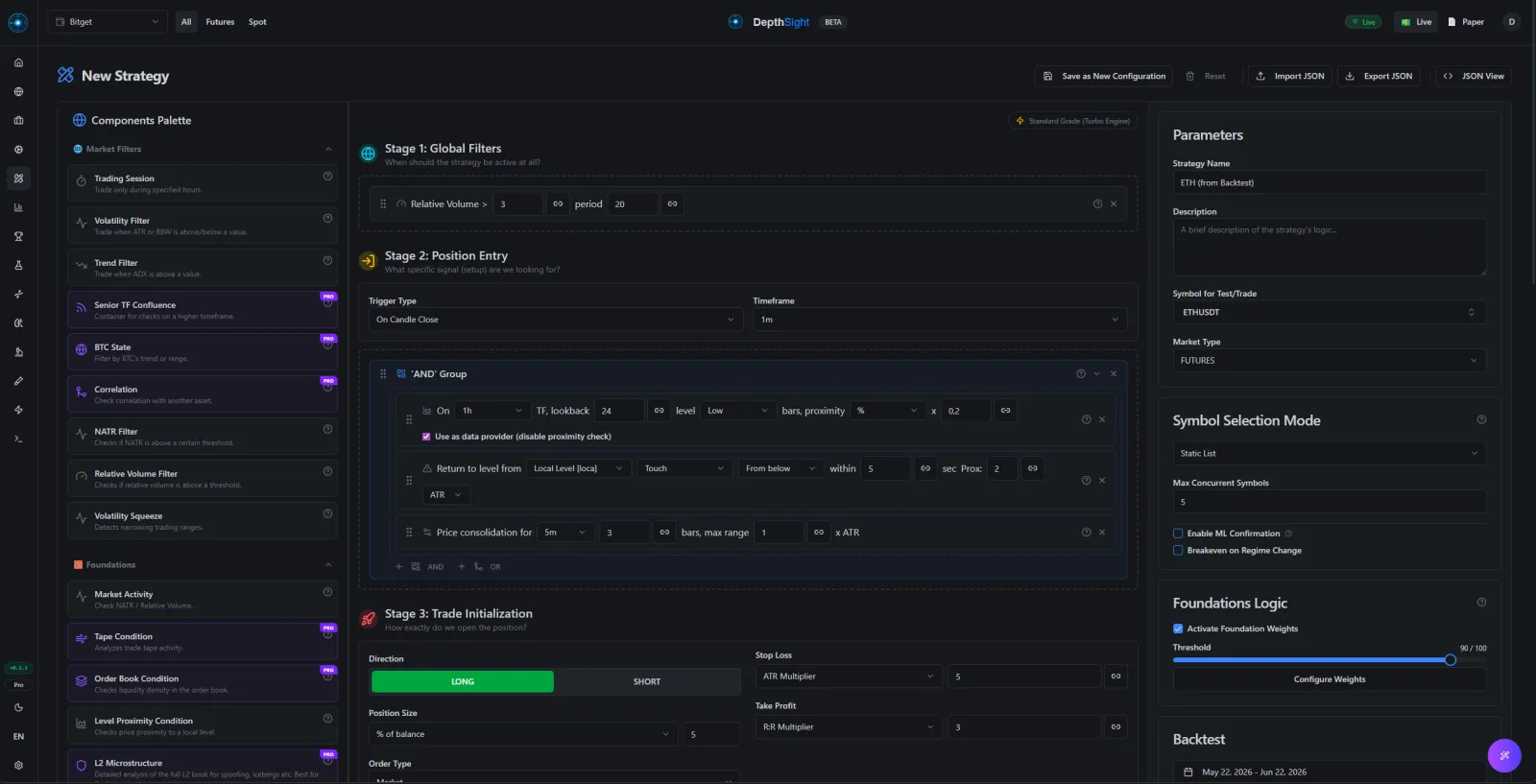Select LONG direction
The width and height of the screenshot is (1536, 784).
(463, 681)
